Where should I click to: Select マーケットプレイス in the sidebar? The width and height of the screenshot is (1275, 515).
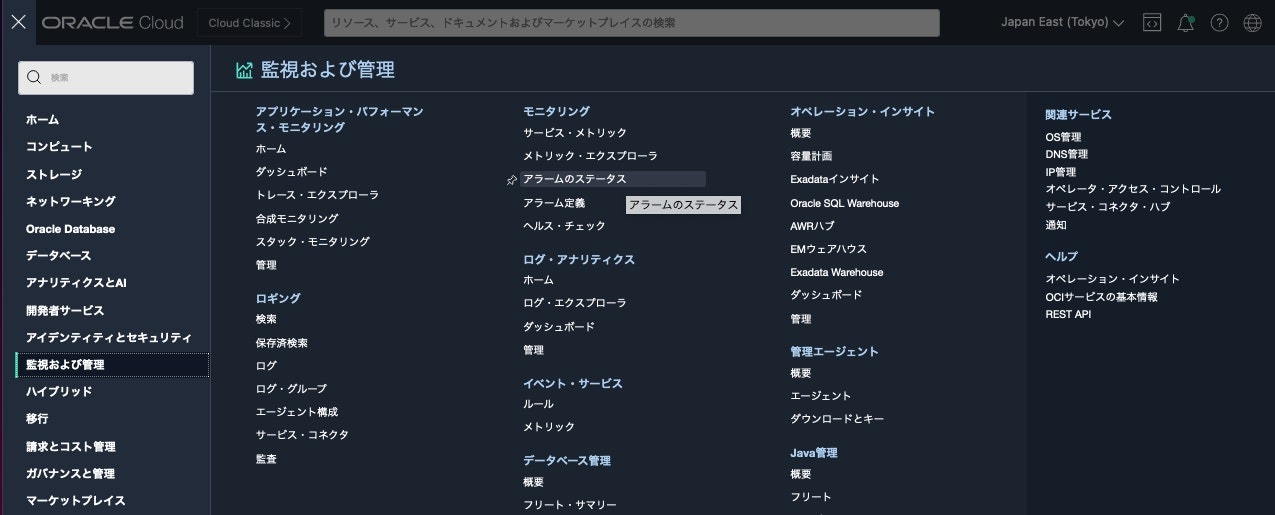click(76, 501)
